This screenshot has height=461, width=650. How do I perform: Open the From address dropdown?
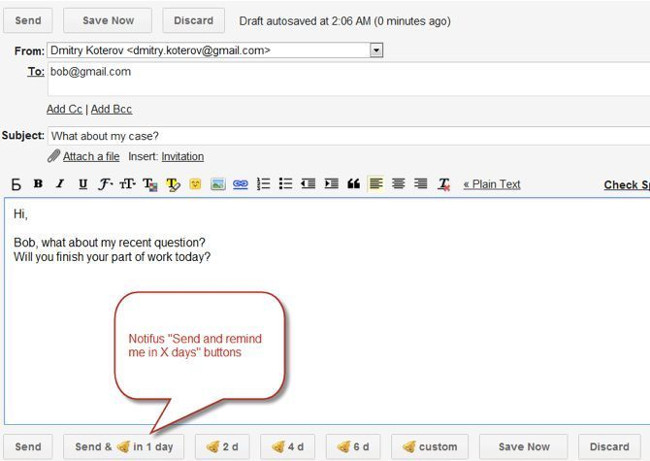376,51
